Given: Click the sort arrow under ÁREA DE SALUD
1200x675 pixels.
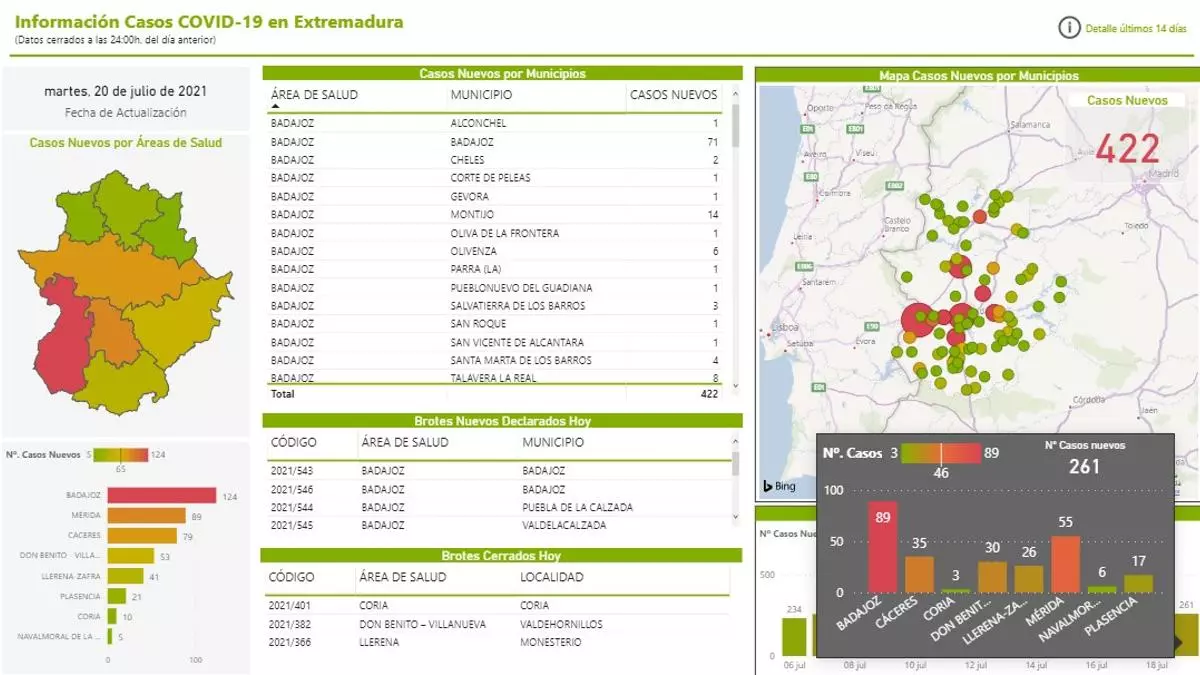Looking at the screenshot, I should 275,106.
